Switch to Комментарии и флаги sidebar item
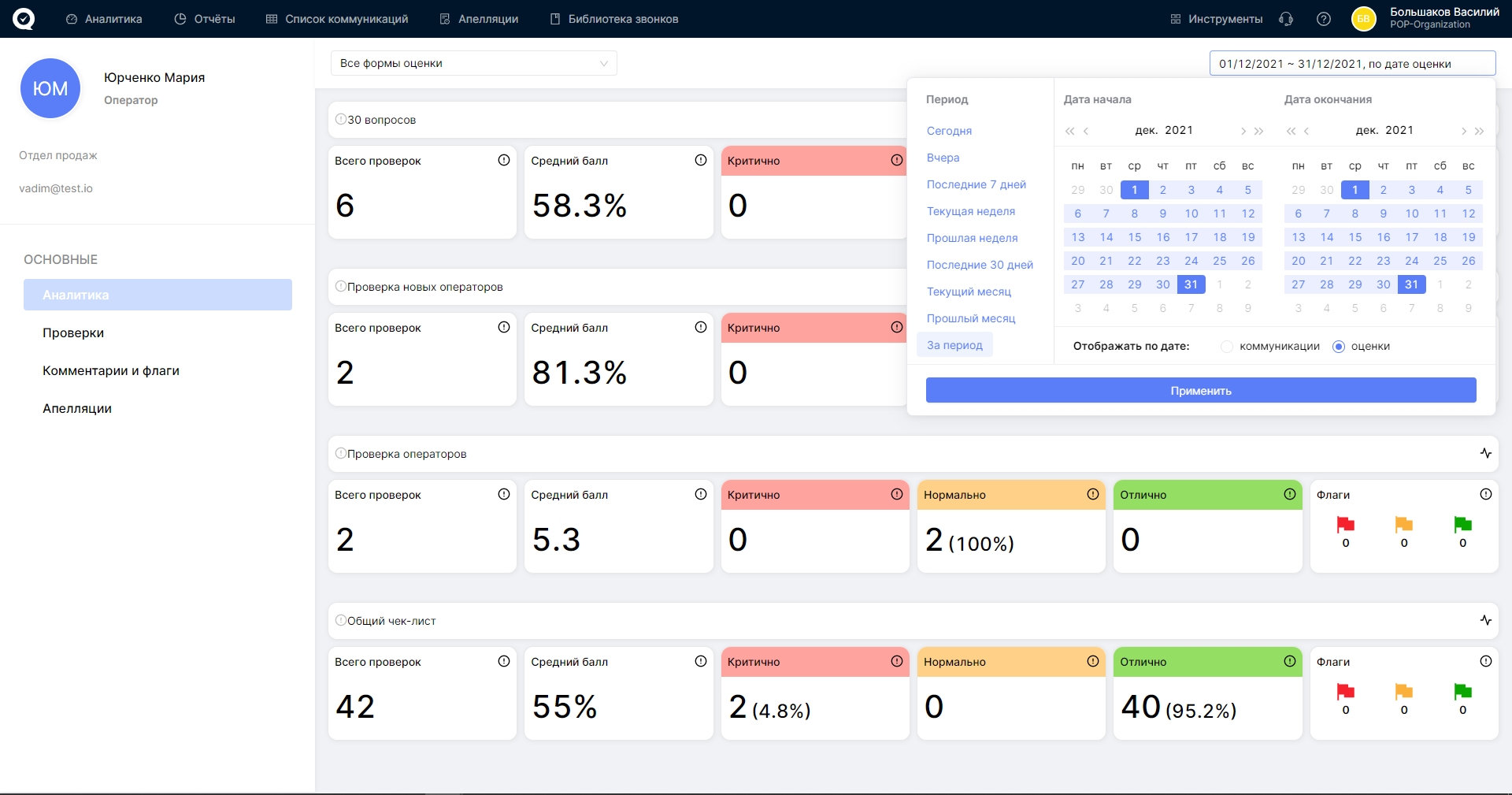Image resolution: width=1512 pixels, height=795 pixels. pos(111,370)
